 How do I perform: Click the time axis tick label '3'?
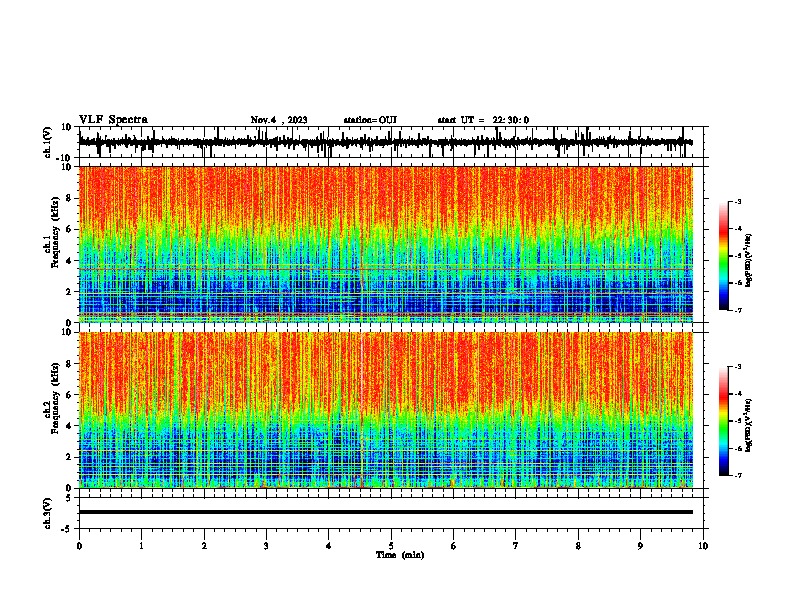coord(266,546)
